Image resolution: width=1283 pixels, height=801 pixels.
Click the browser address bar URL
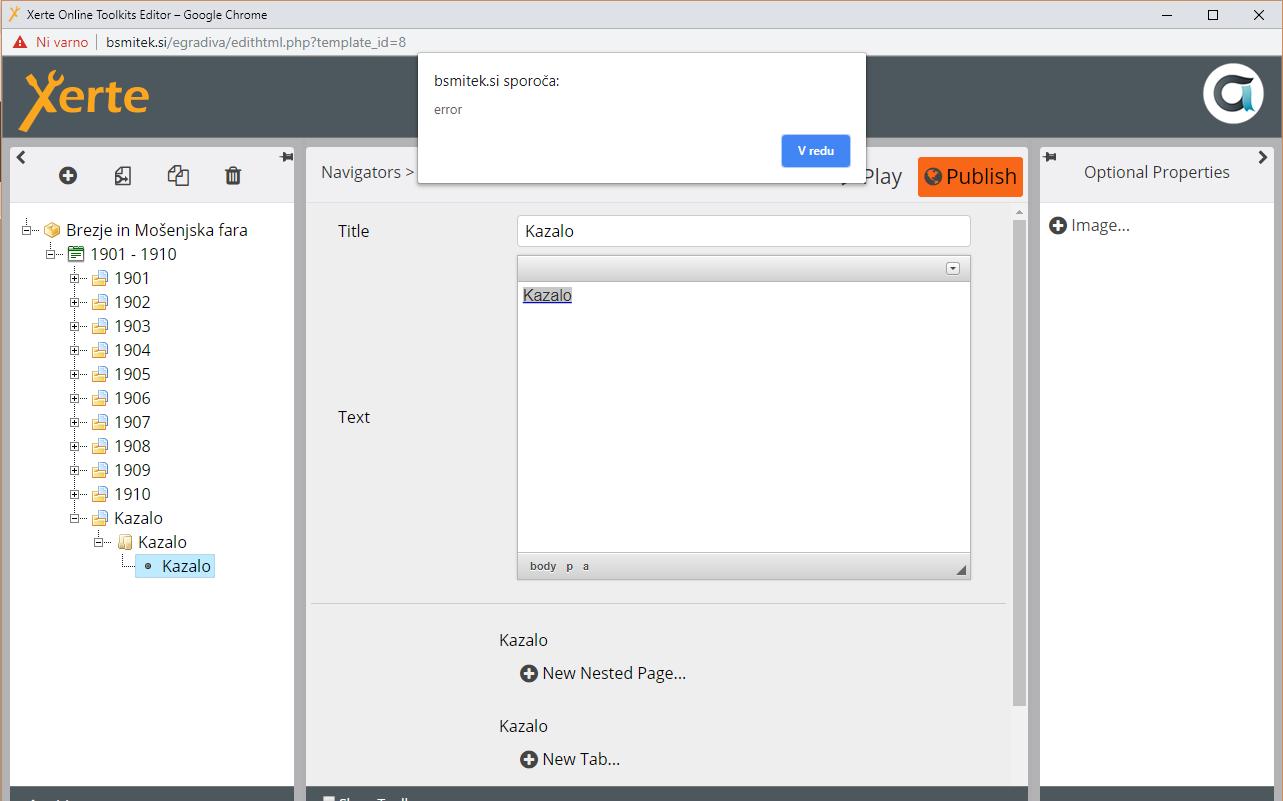(x=256, y=42)
